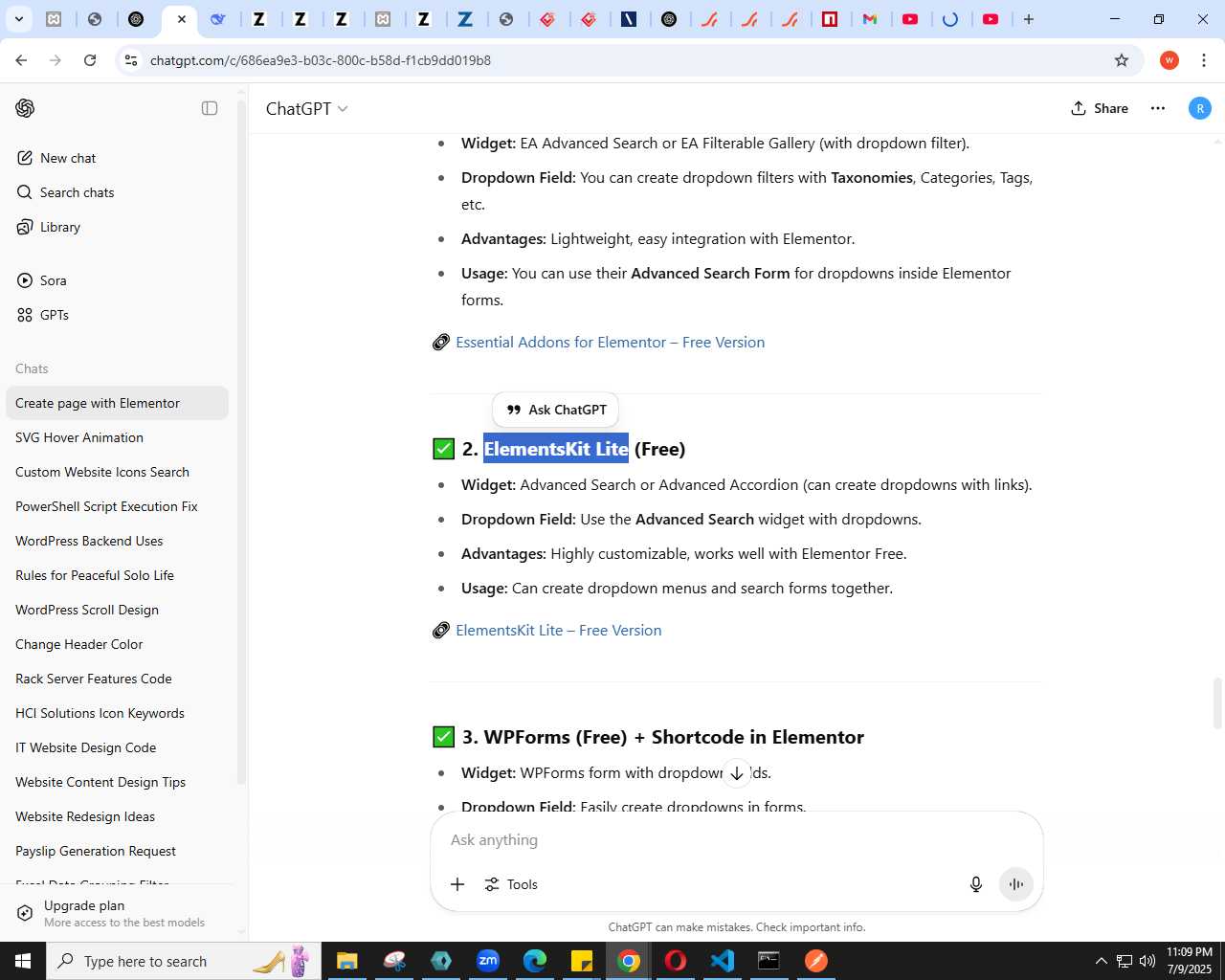The width and height of the screenshot is (1225, 980).
Task: Click the page vertical scrollbar thumb
Action: coord(1217,703)
